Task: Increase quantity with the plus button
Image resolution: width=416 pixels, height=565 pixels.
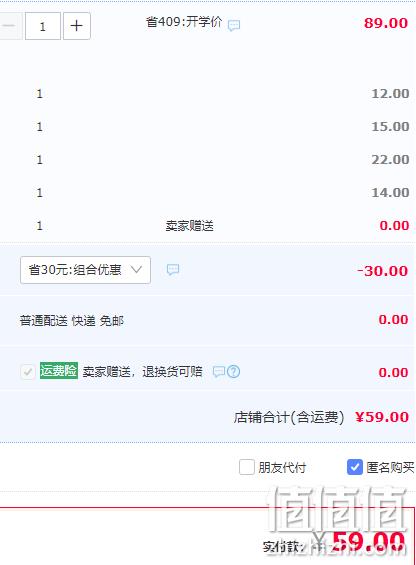Action: coord(76,26)
